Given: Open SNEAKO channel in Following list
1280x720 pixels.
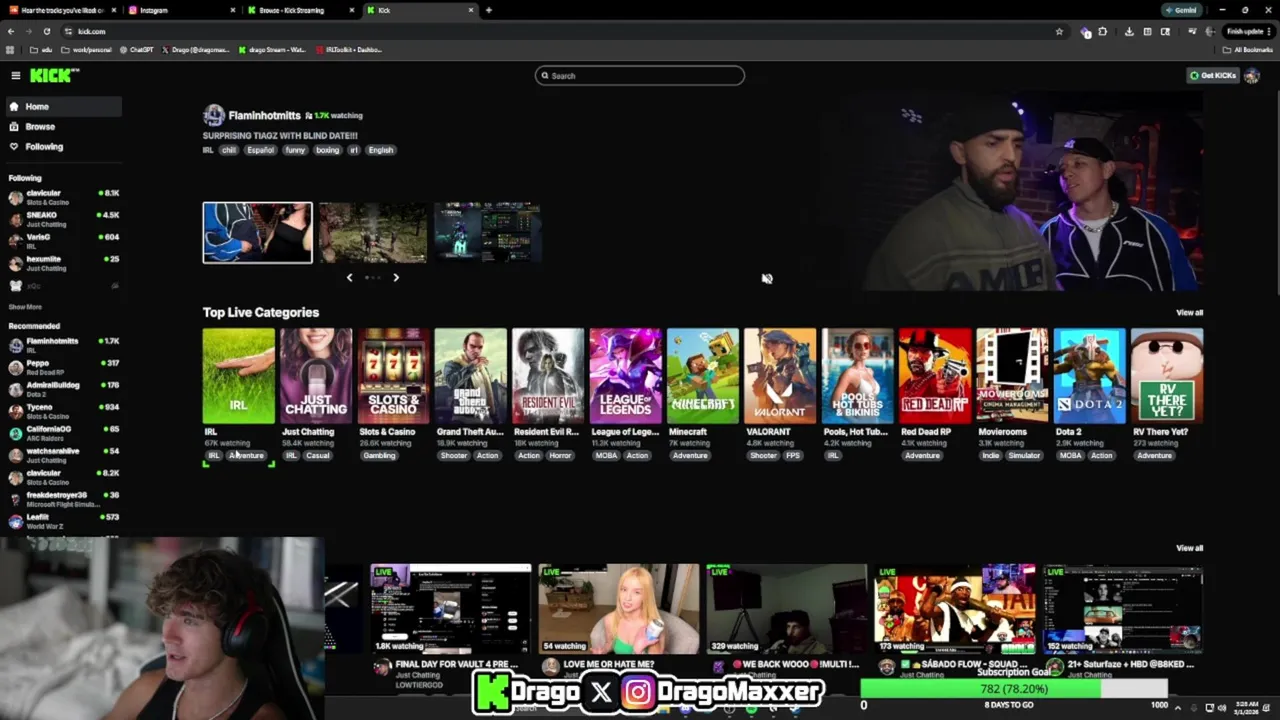Looking at the screenshot, I should tap(64, 219).
